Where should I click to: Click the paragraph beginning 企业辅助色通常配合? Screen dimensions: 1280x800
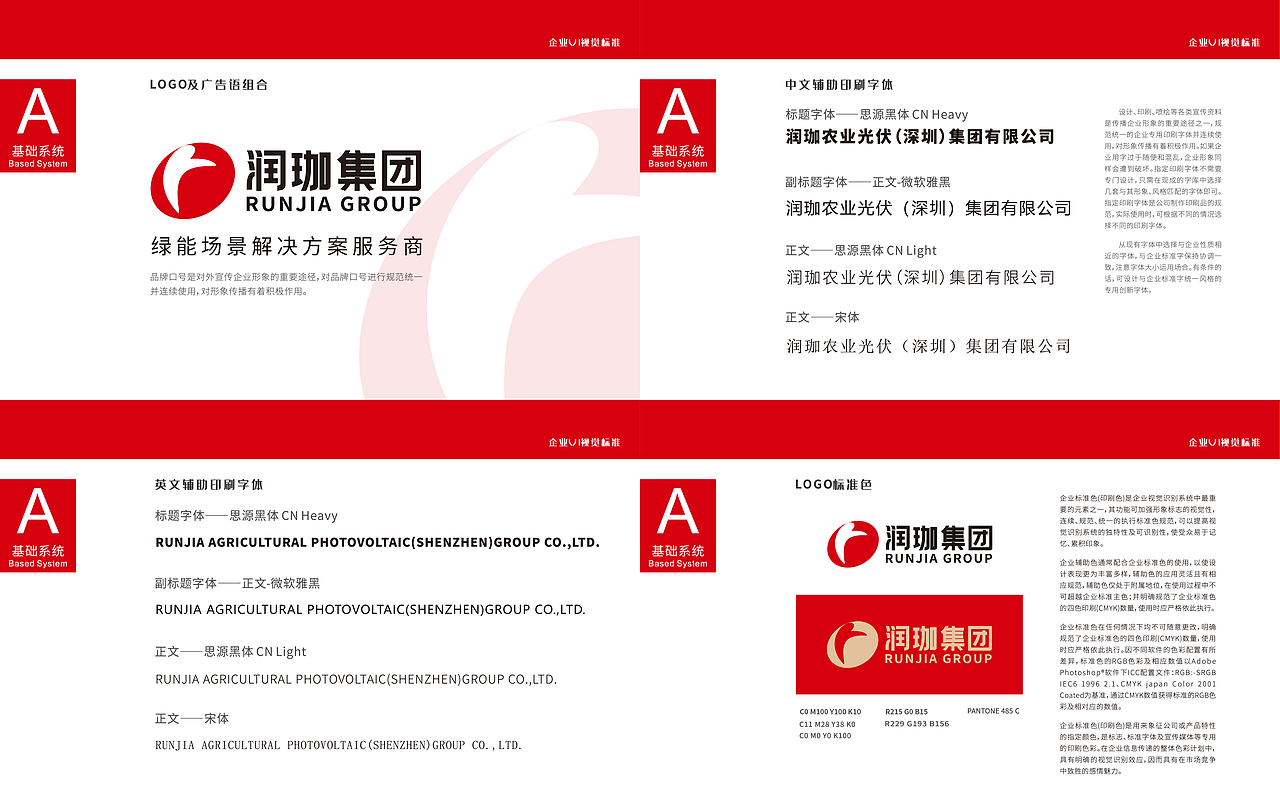coord(1138,585)
